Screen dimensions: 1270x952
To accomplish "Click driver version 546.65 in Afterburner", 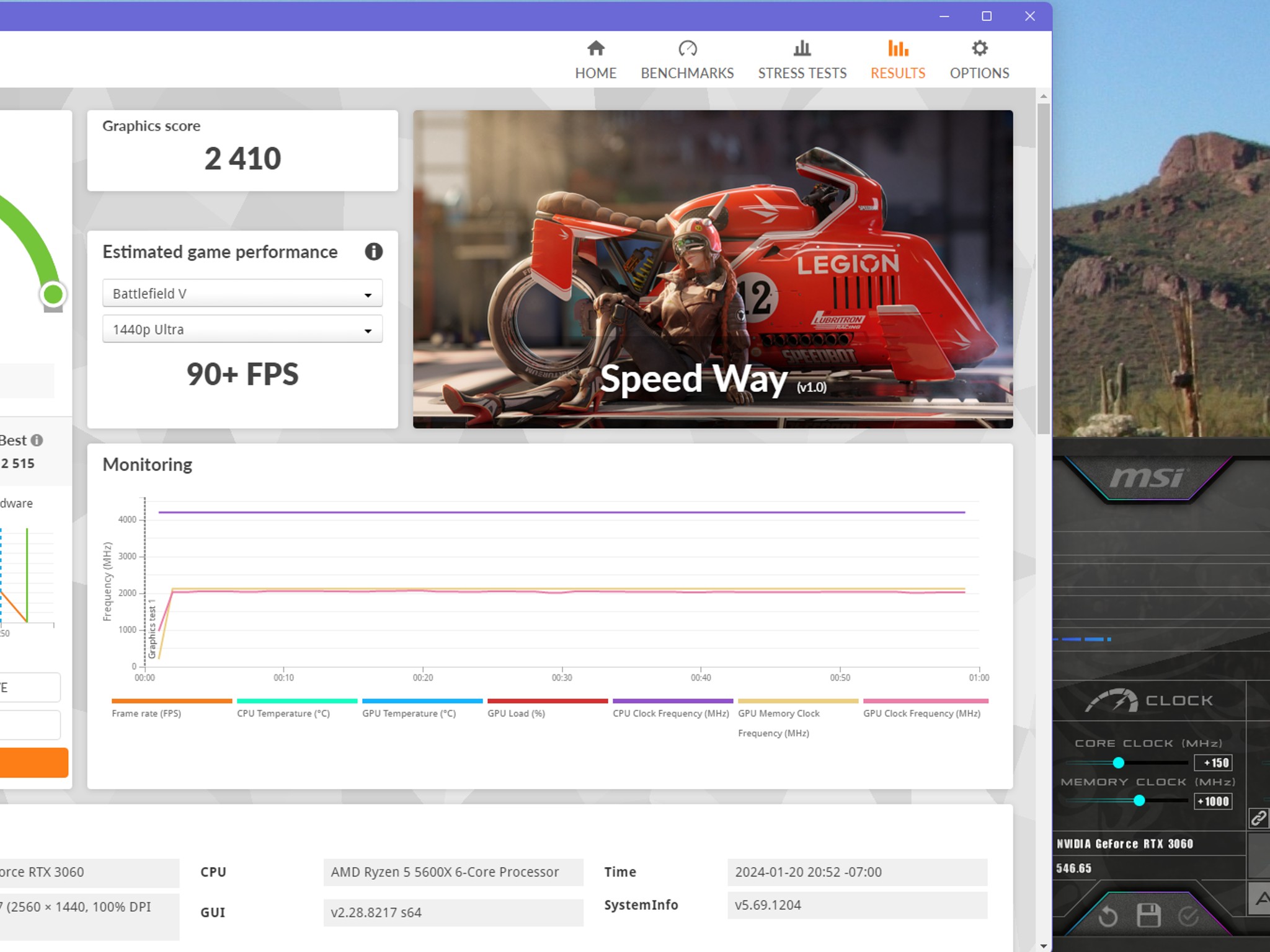I will 1073,868.
